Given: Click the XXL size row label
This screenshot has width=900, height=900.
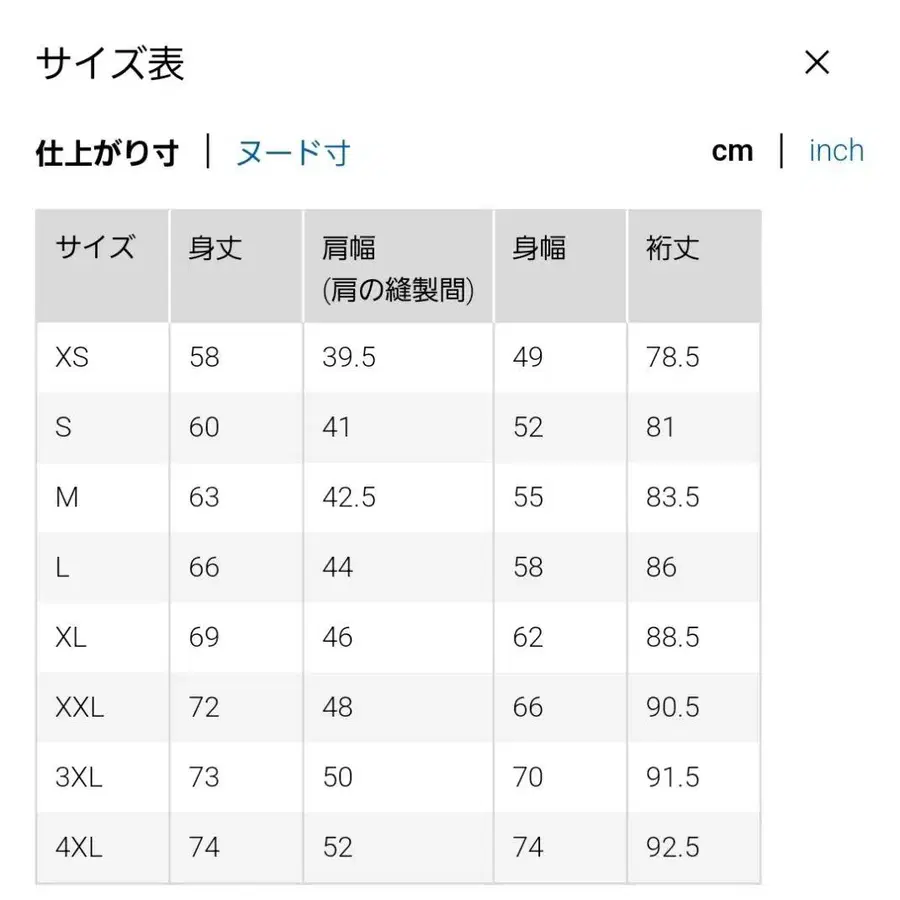Looking at the screenshot, I should click(80, 707).
